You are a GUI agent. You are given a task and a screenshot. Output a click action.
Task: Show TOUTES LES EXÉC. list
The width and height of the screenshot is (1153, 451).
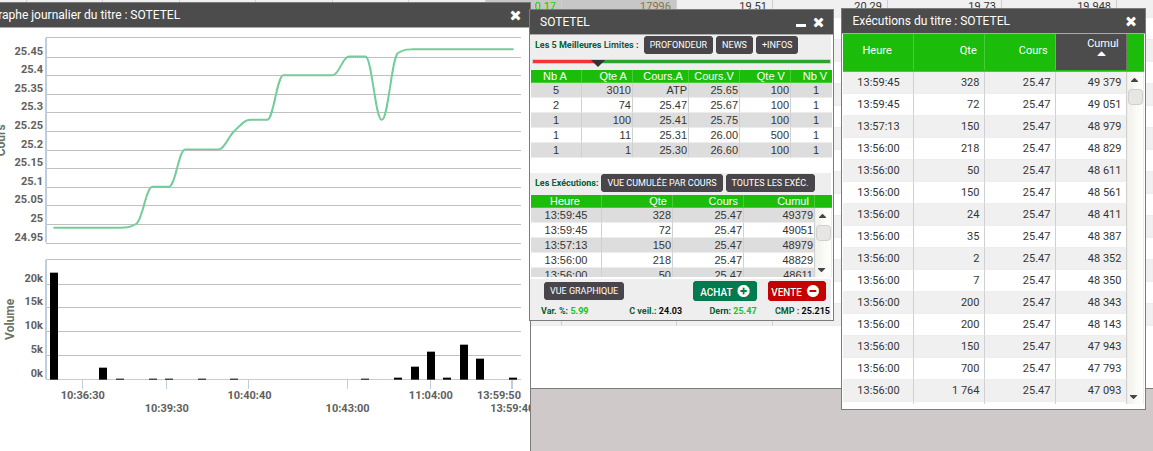pyautogui.click(x=770, y=182)
